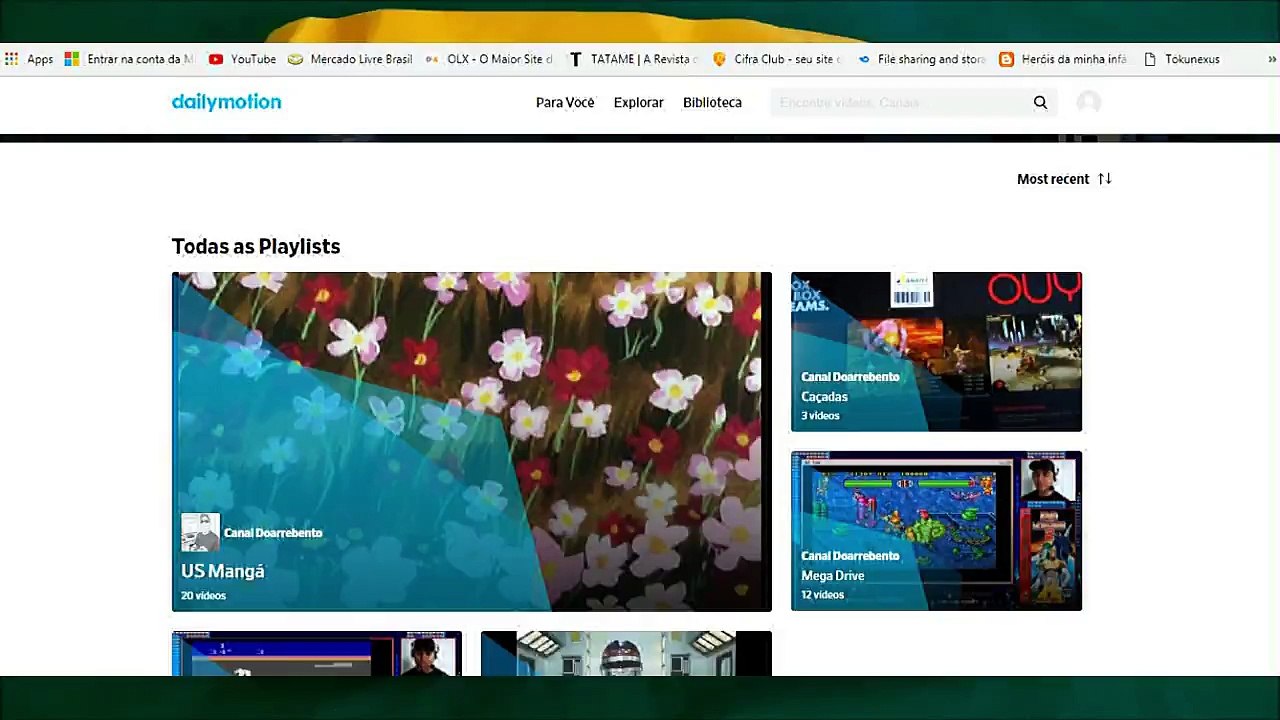Open the Para Você menu item

[565, 102]
